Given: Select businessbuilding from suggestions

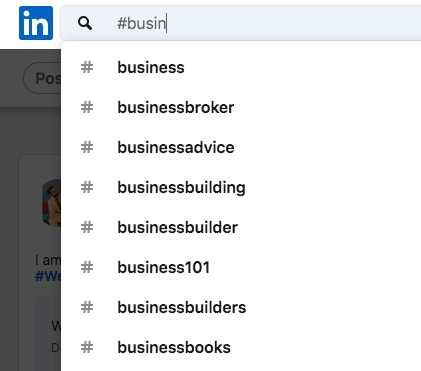Looking at the screenshot, I should (241, 187).
